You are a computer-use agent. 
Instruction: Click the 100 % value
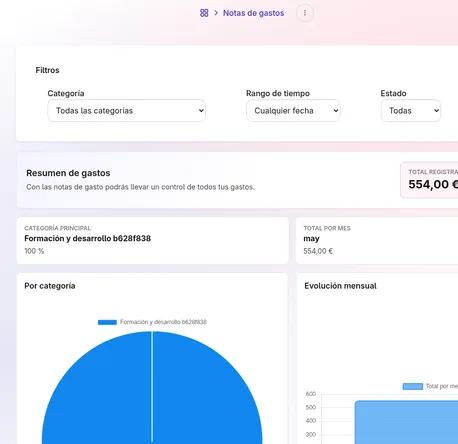pos(34,251)
